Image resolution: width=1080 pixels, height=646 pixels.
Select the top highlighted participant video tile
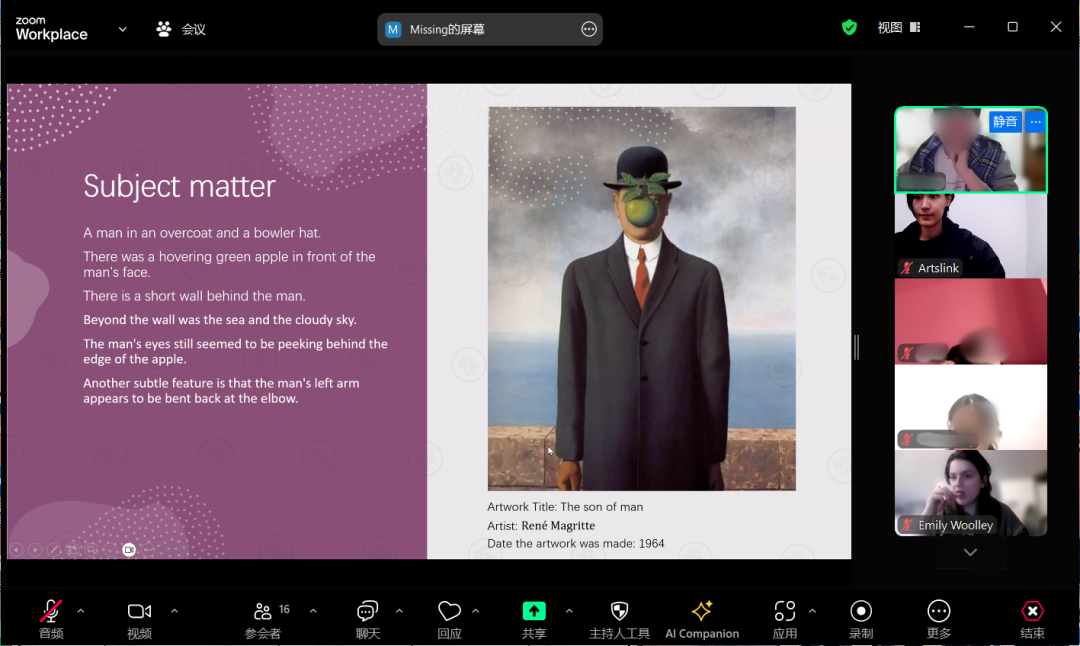coord(970,149)
